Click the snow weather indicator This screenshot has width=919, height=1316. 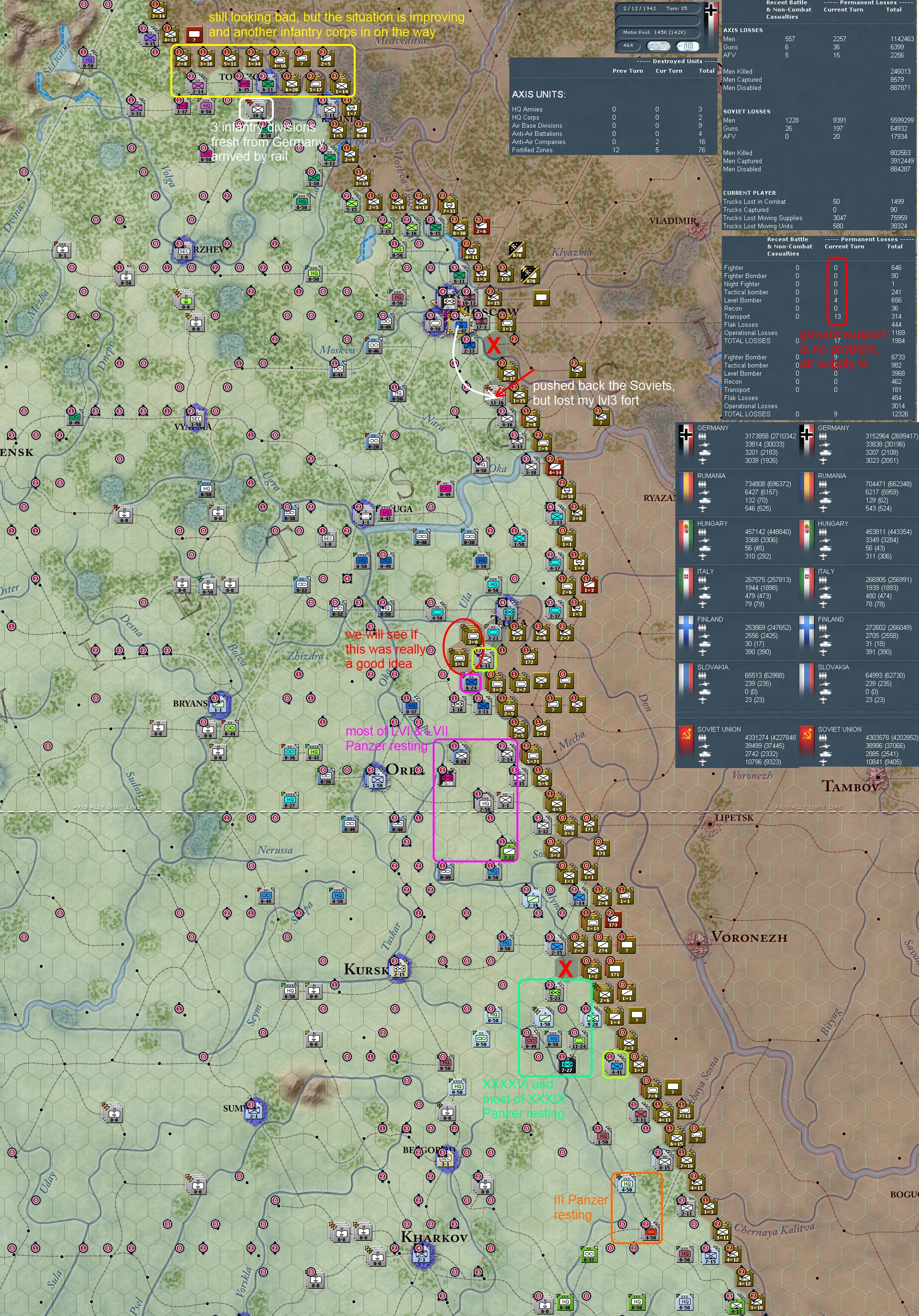(x=658, y=46)
